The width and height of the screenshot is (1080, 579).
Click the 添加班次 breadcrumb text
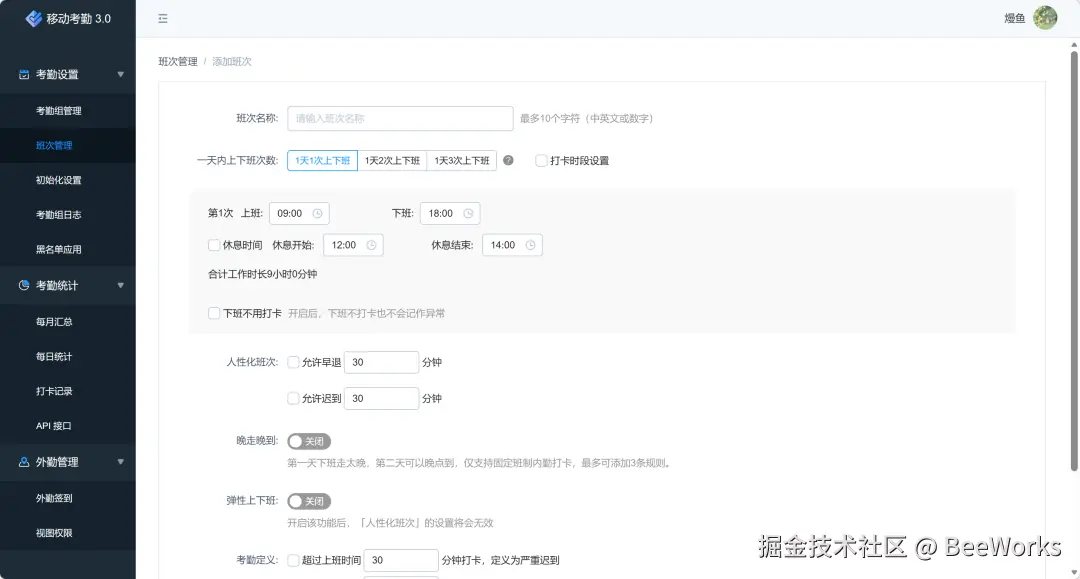click(x=231, y=61)
